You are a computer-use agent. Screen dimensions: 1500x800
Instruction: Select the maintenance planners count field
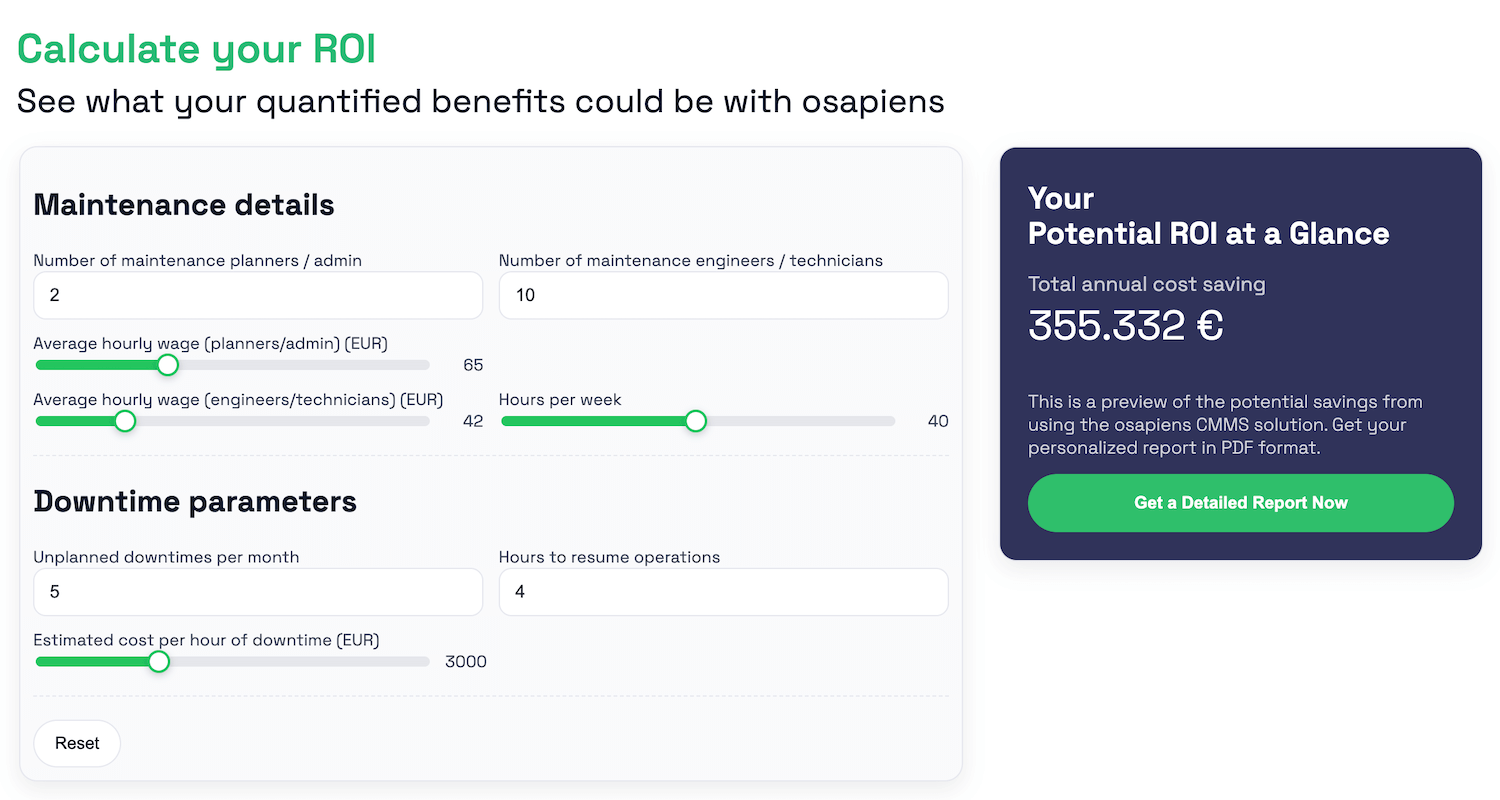click(258, 295)
